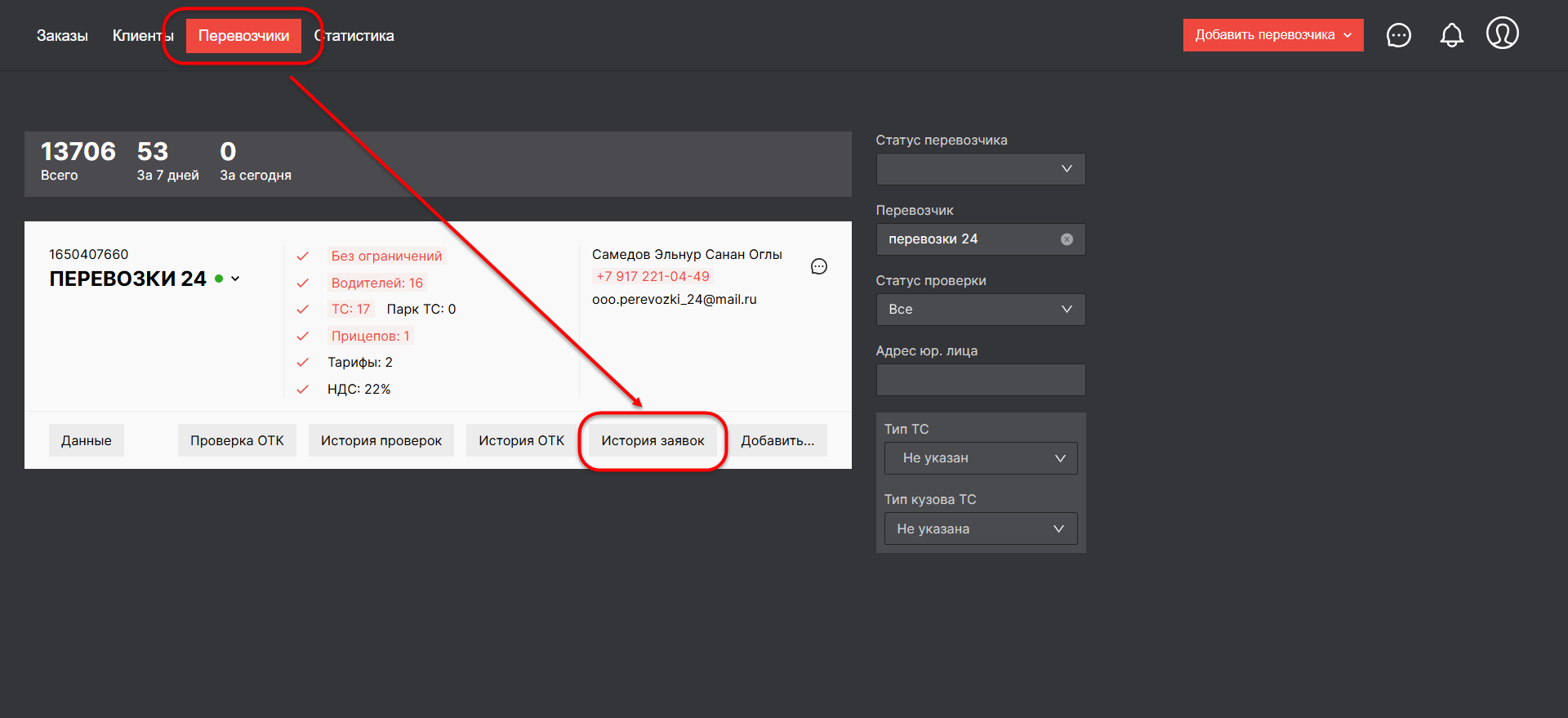This screenshot has height=718, width=1568.
Task: Open the Статус проверки dropdown
Action: tap(980, 310)
